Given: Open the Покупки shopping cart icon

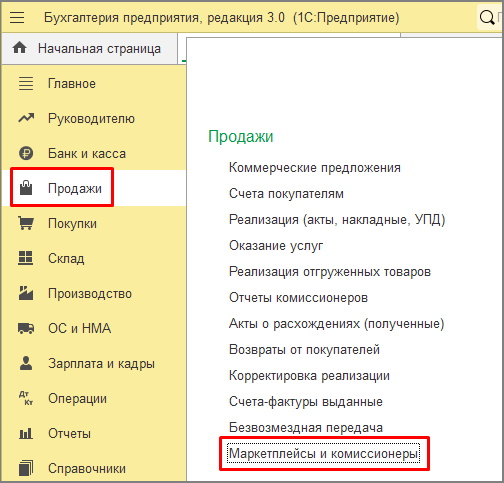Looking at the screenshot, I should click(26, 223).
